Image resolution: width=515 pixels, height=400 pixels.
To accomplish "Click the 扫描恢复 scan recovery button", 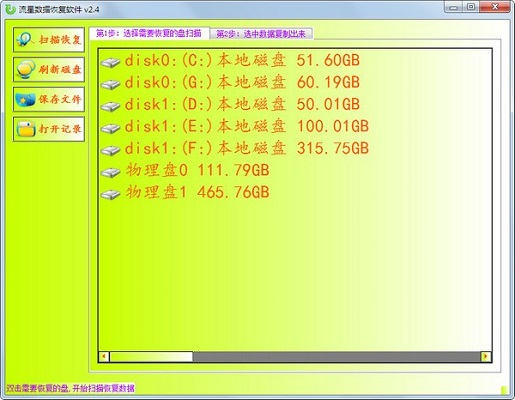I will pos(49,40).
